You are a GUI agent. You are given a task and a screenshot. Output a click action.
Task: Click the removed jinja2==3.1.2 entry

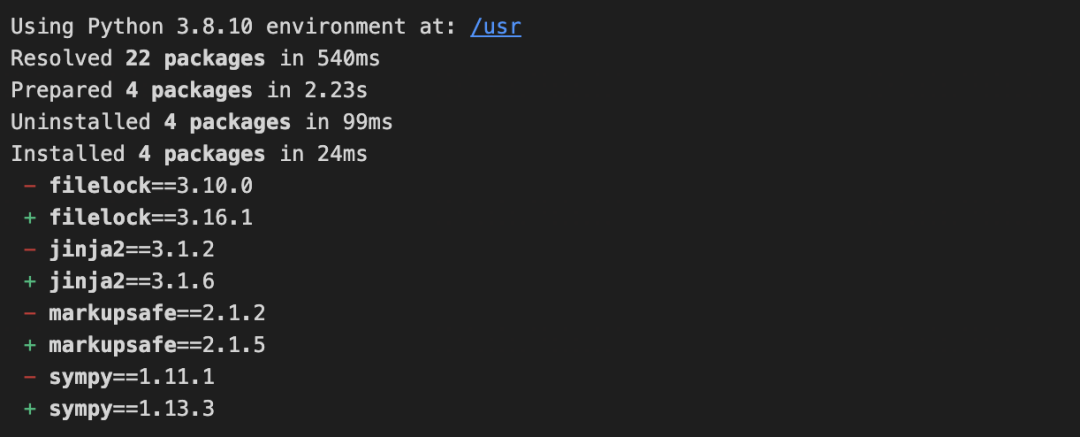tap(132, 250)
